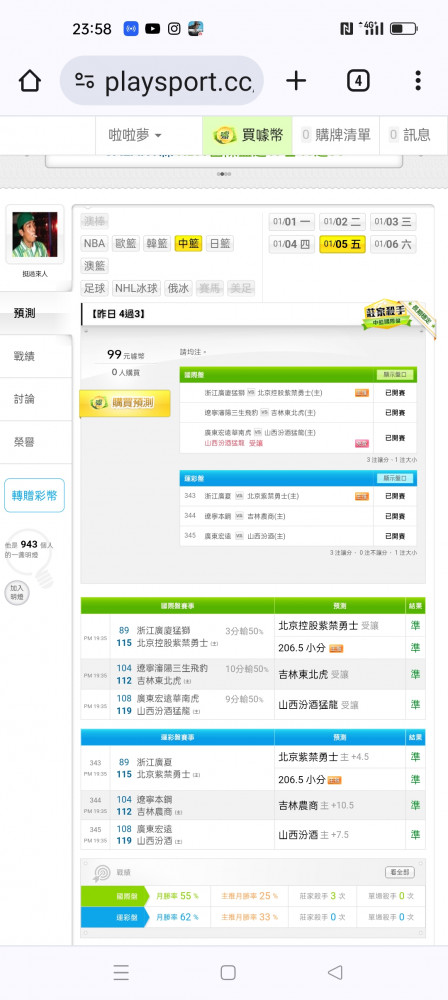
Task: Tap Android home square icon
Action: pyautogui.click(x=228, y=973)
